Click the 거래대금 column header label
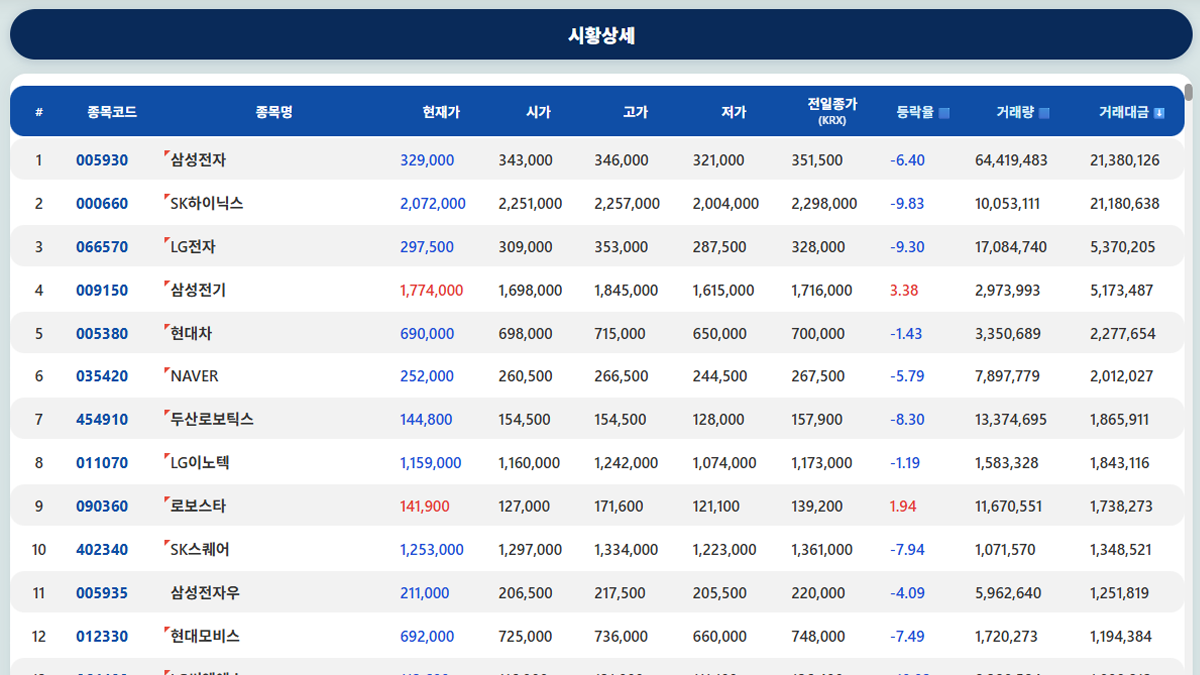1200x675 pixels. coord(1124,112)
